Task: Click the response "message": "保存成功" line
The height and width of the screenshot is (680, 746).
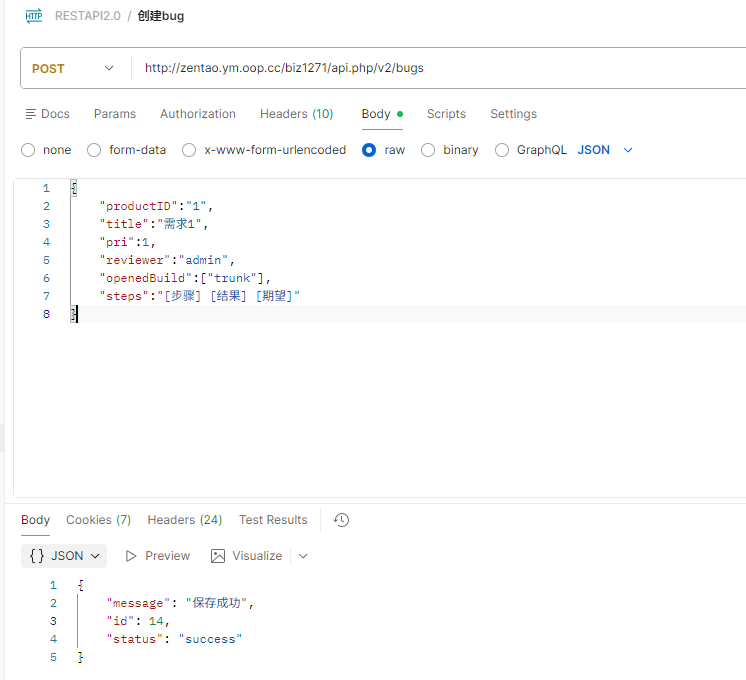Action: [180, 603]
